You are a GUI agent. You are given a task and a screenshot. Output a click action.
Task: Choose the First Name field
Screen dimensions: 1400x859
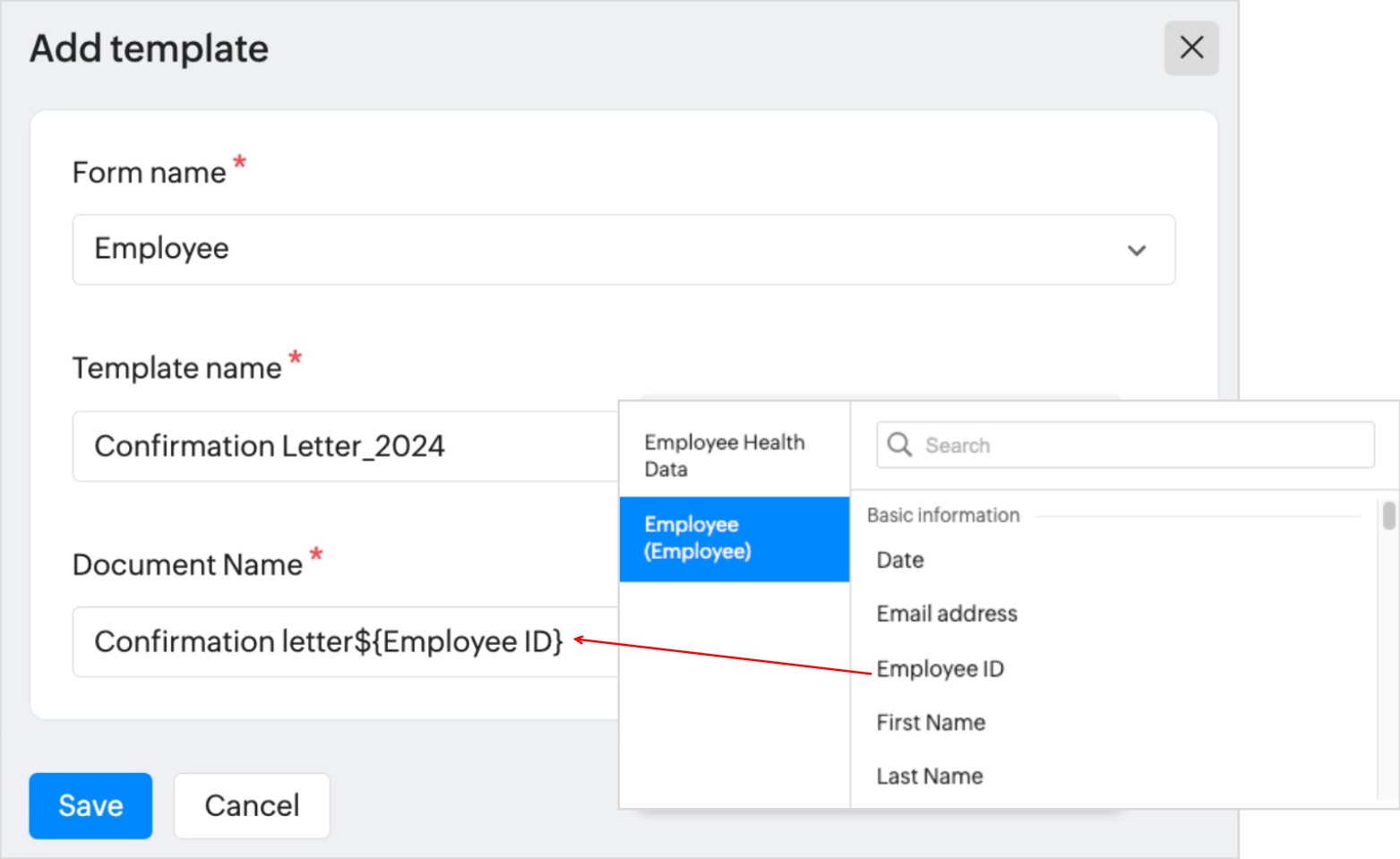(931, 723)
